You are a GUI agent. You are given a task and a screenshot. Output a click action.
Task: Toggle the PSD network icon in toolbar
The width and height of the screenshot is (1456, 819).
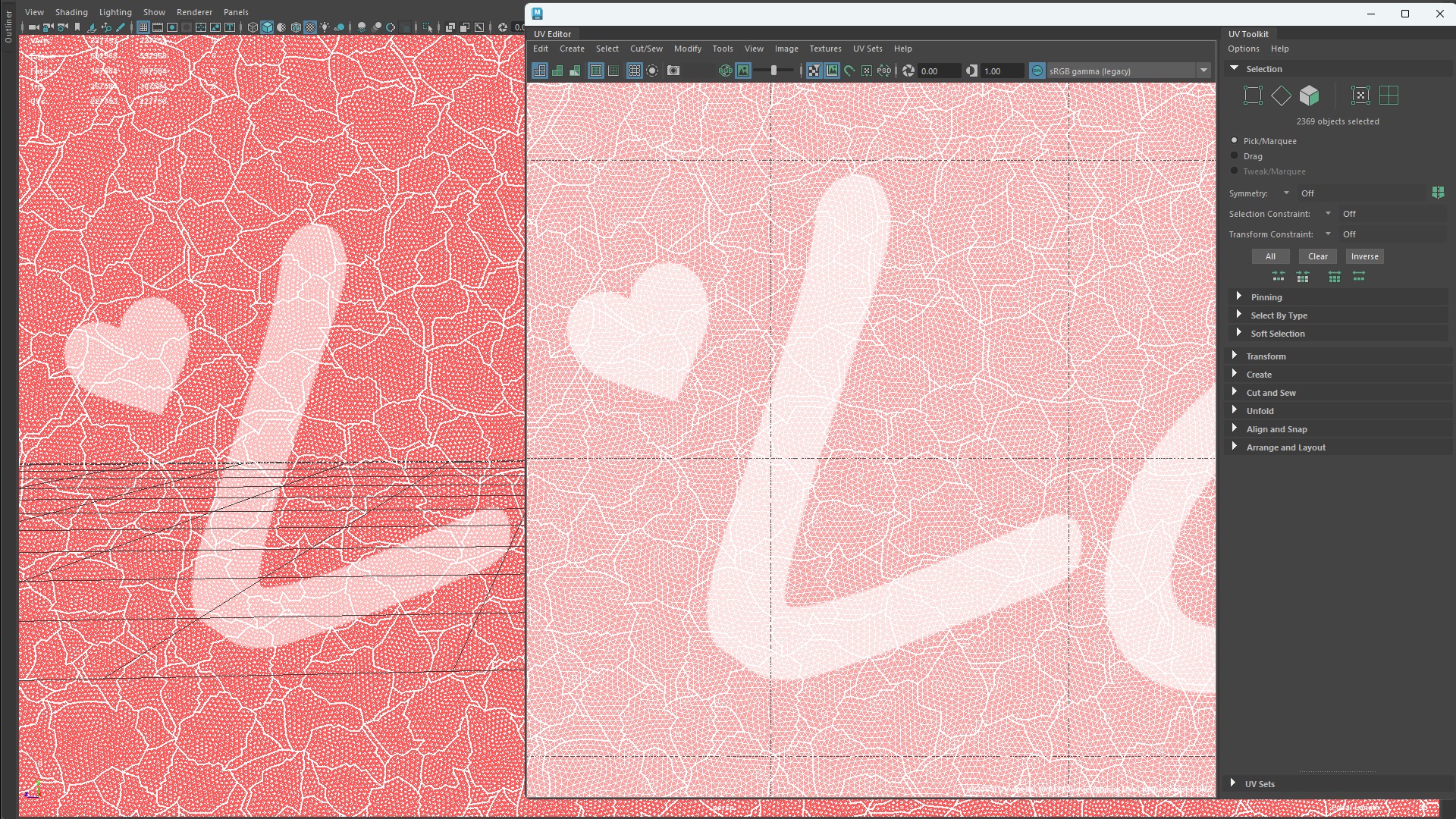pyautogui.click(x=884, y=71)
